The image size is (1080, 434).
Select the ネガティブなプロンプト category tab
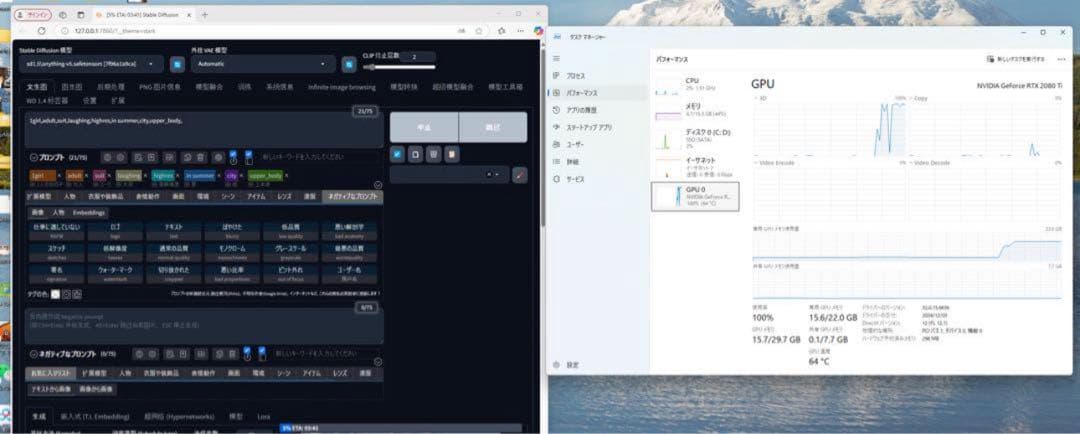tap(352, 196)
